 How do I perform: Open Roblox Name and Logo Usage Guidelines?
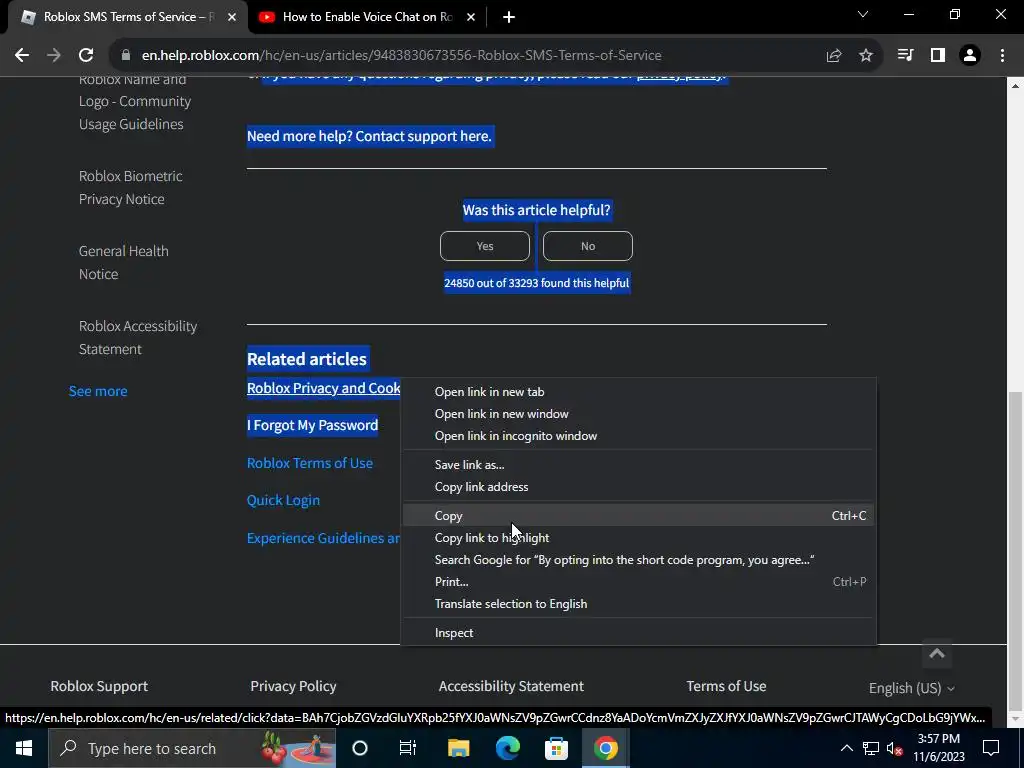coord(135,102)
